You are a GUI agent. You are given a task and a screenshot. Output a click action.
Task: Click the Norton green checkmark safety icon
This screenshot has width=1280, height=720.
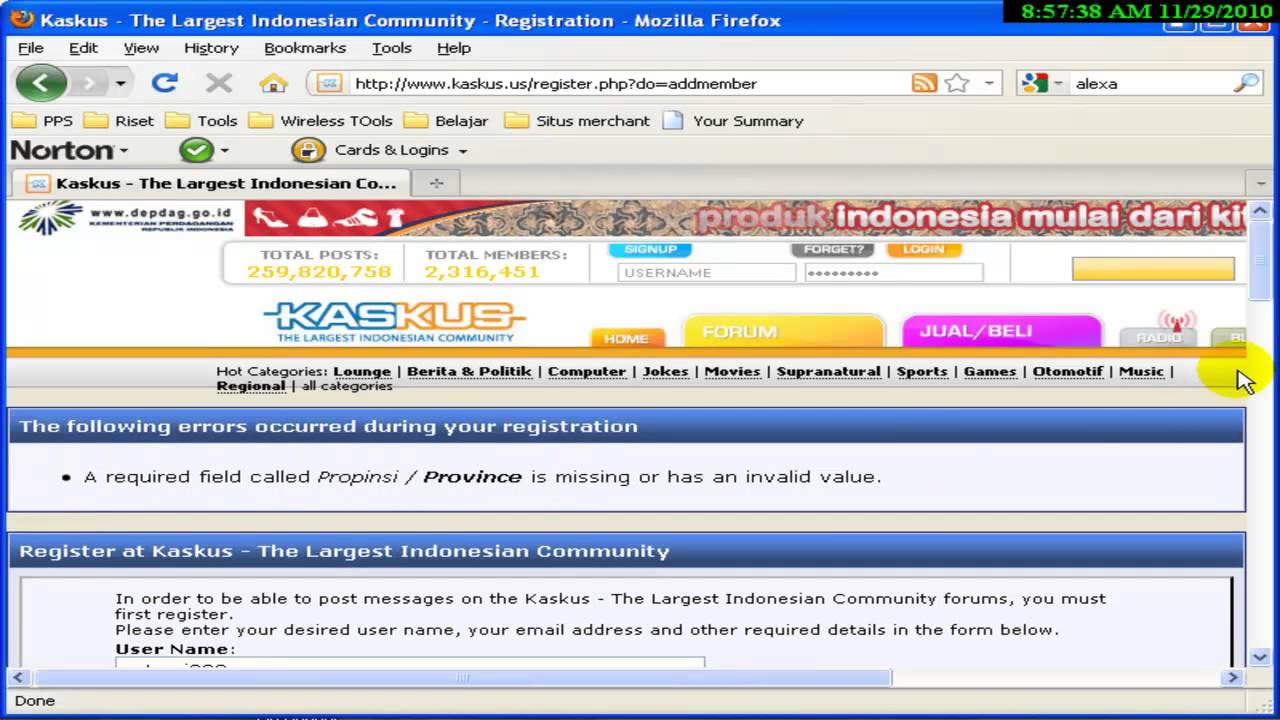pyautogui.click(x=197, y=150)
